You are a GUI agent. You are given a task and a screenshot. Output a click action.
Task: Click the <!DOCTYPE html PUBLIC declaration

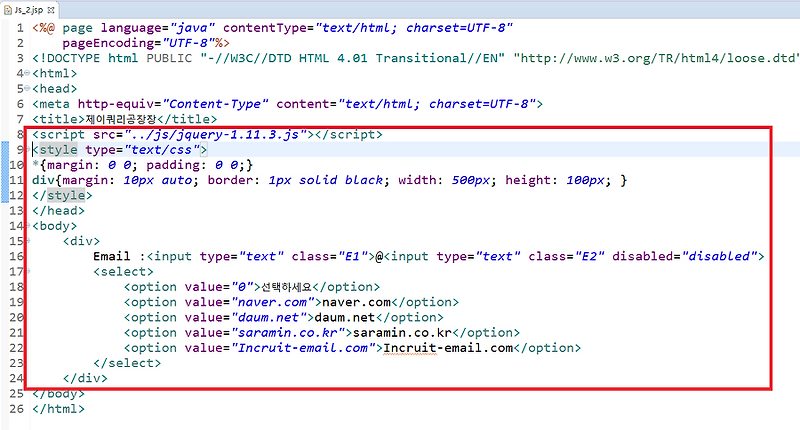[112, 58]
